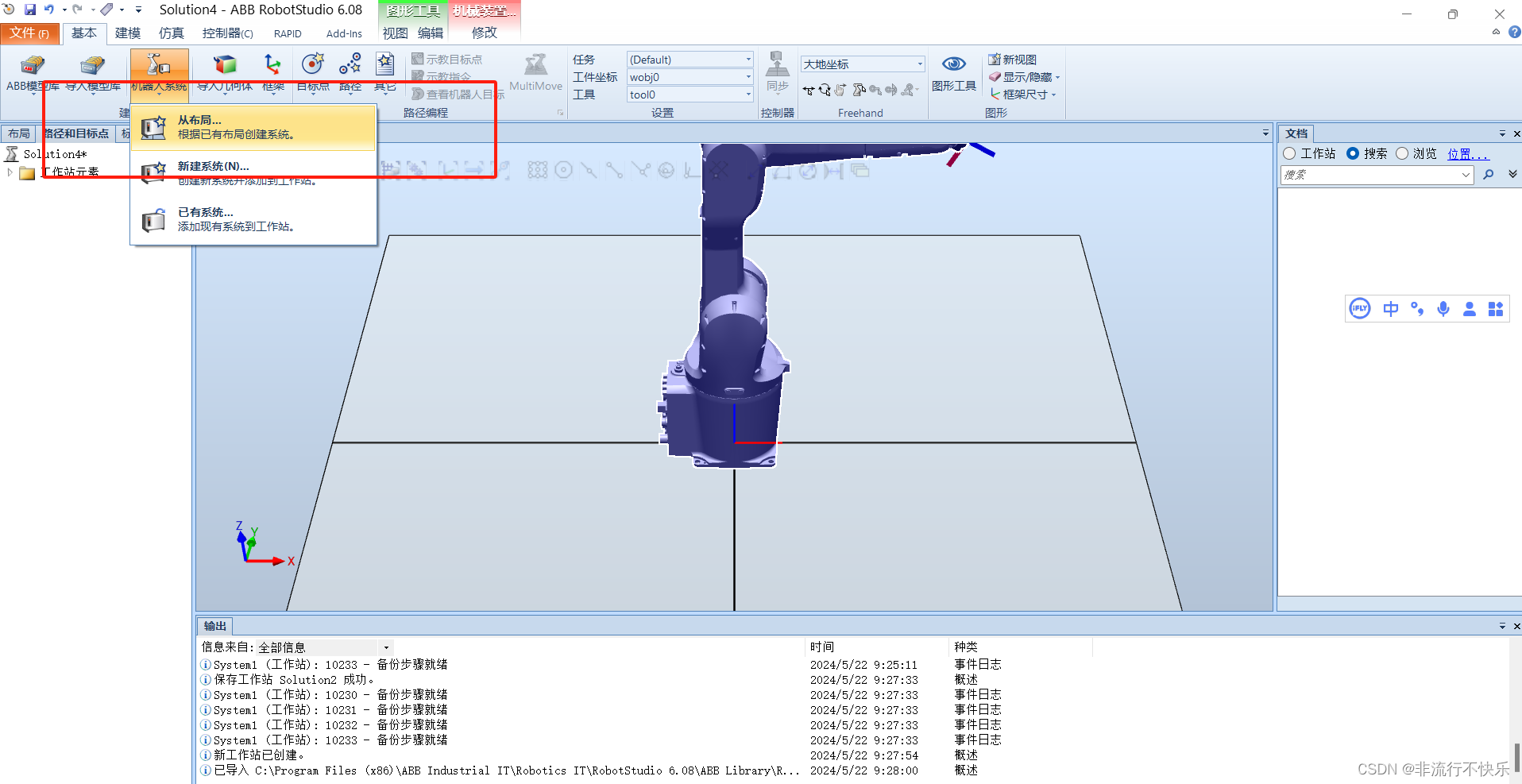The height and width of the screenshot is (784, 1522).
Task: Click the help question mark icon
Action: click(1514, 33)
